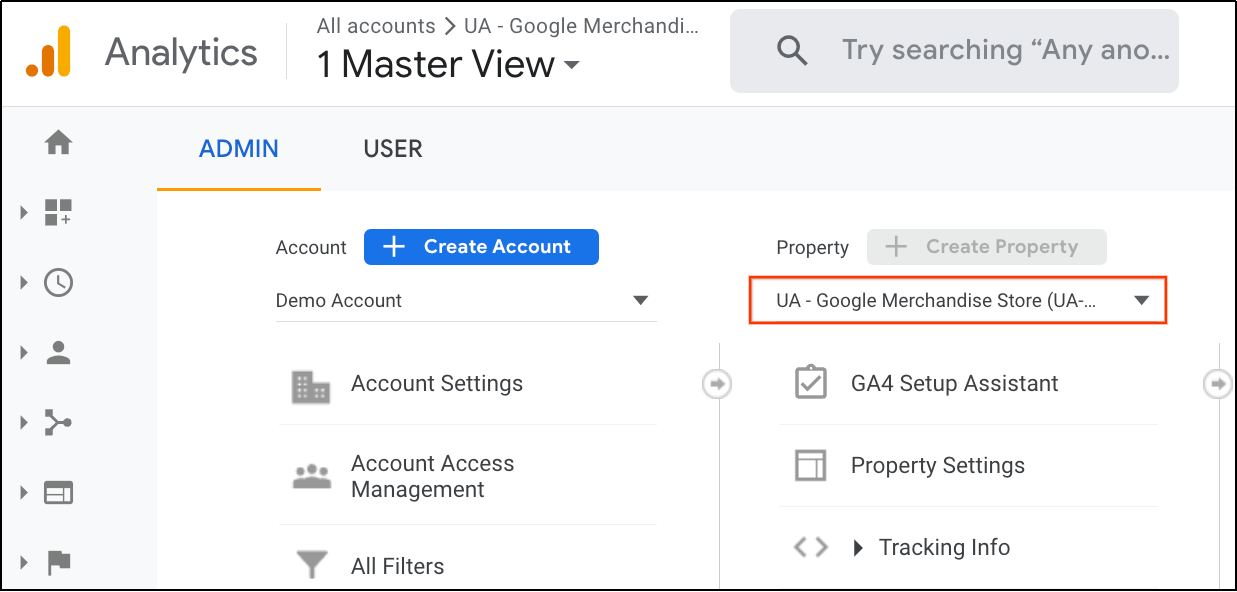Click arrow circle right of Property column
Viewport: 1237px width, 592px height.
tap(1217, 383)
